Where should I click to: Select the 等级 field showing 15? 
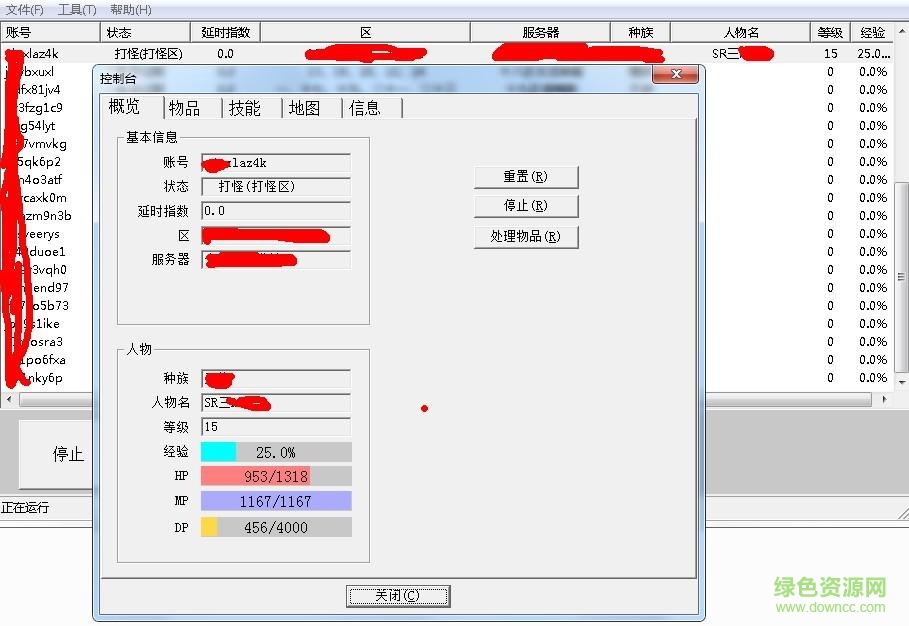[x=276, y=427]
